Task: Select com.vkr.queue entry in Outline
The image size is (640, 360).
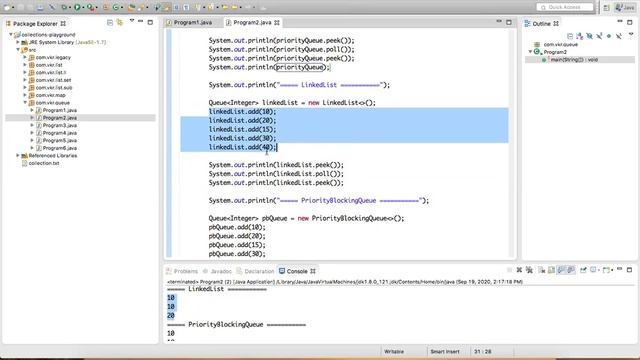Action: coord(560,44)
